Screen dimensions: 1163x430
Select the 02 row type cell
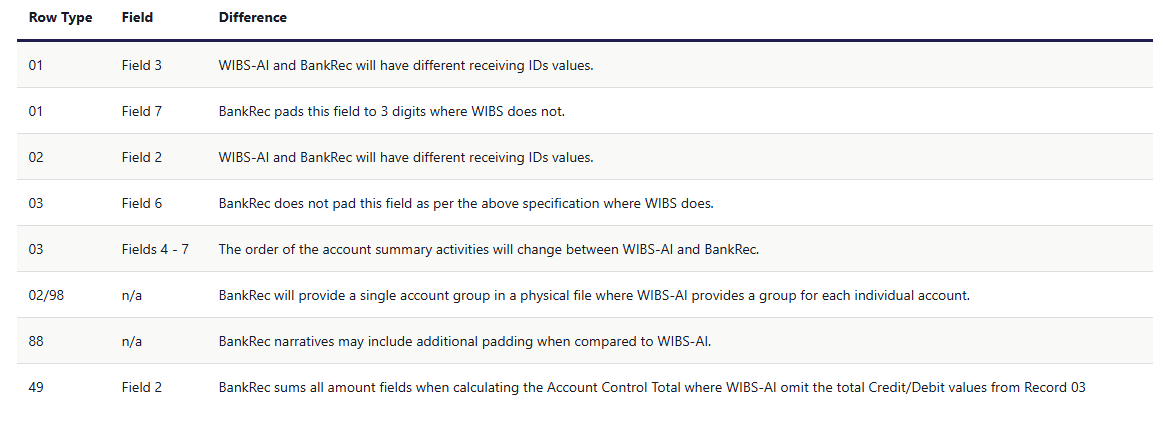[36, 157]
